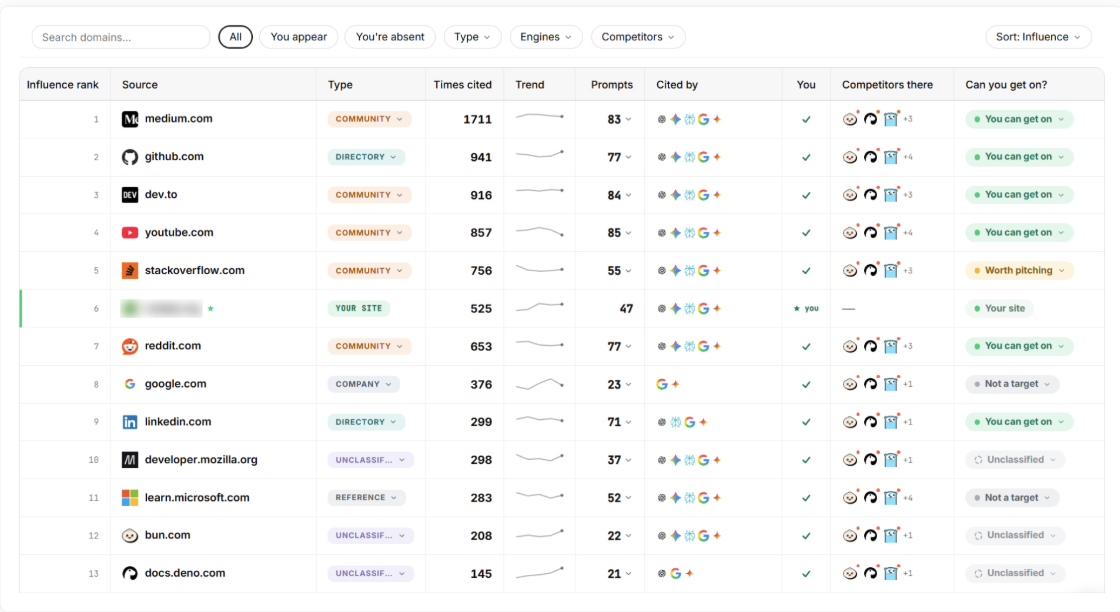
Task: Click the green star next to your site
Action: coord(211,308)
